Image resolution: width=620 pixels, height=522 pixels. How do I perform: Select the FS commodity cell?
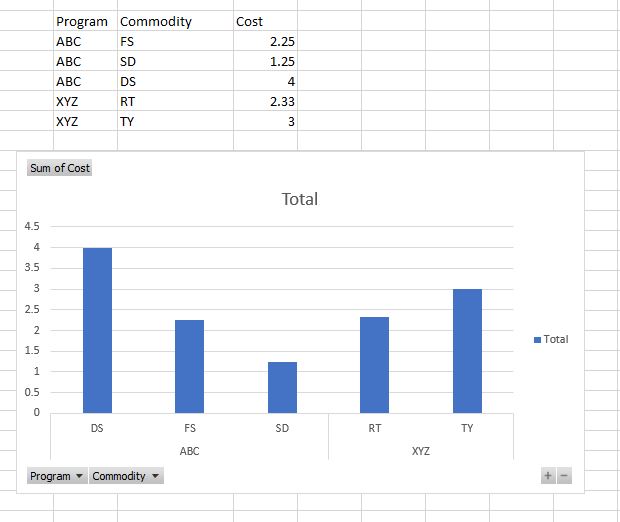tap(175, 41)
